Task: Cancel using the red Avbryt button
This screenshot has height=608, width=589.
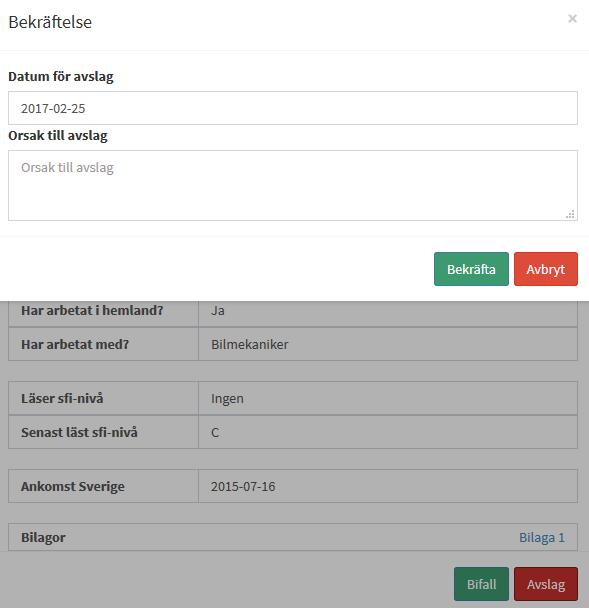Action: coord(546,269)
